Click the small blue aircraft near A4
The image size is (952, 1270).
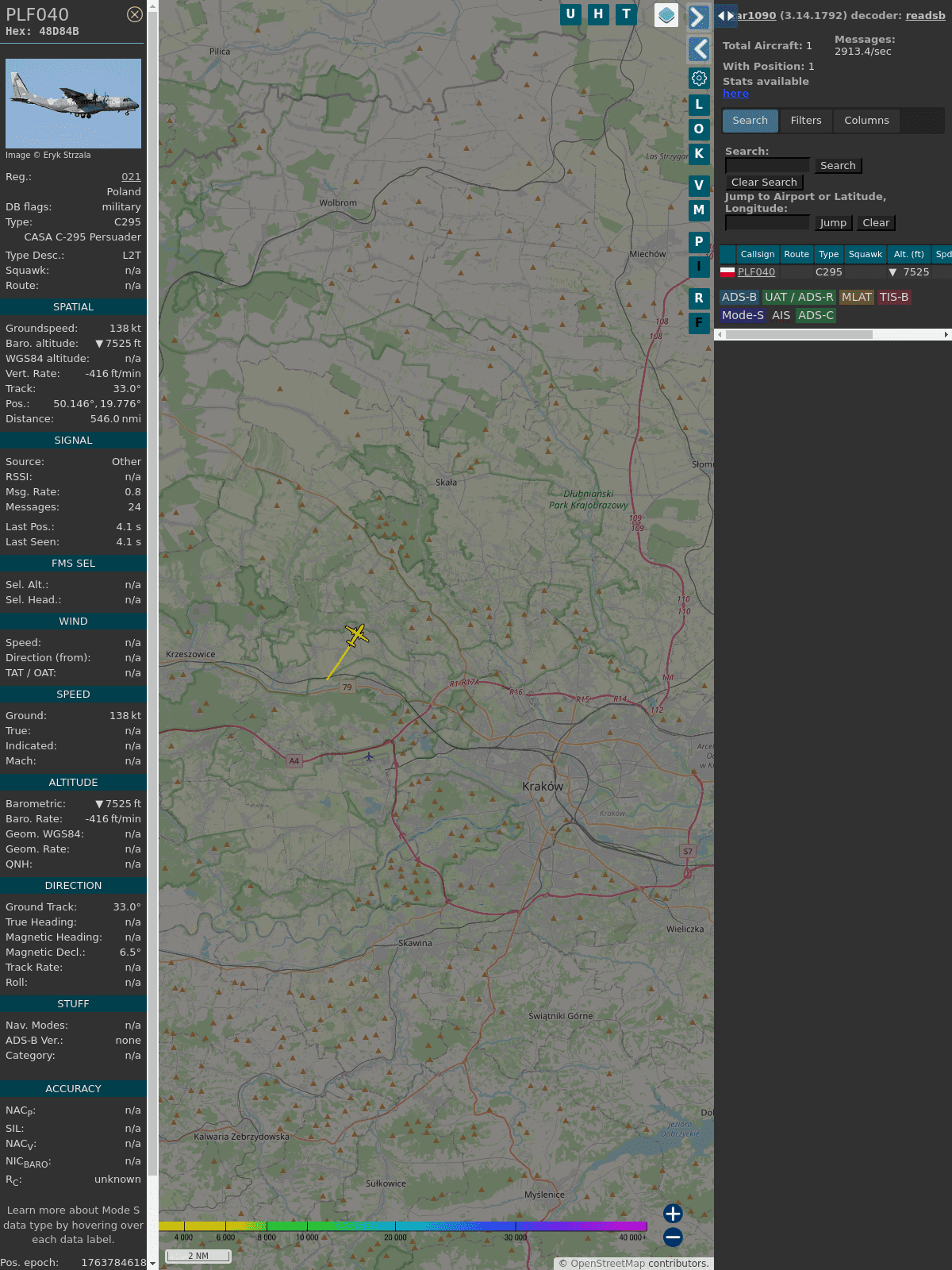[x=369, y=756]
